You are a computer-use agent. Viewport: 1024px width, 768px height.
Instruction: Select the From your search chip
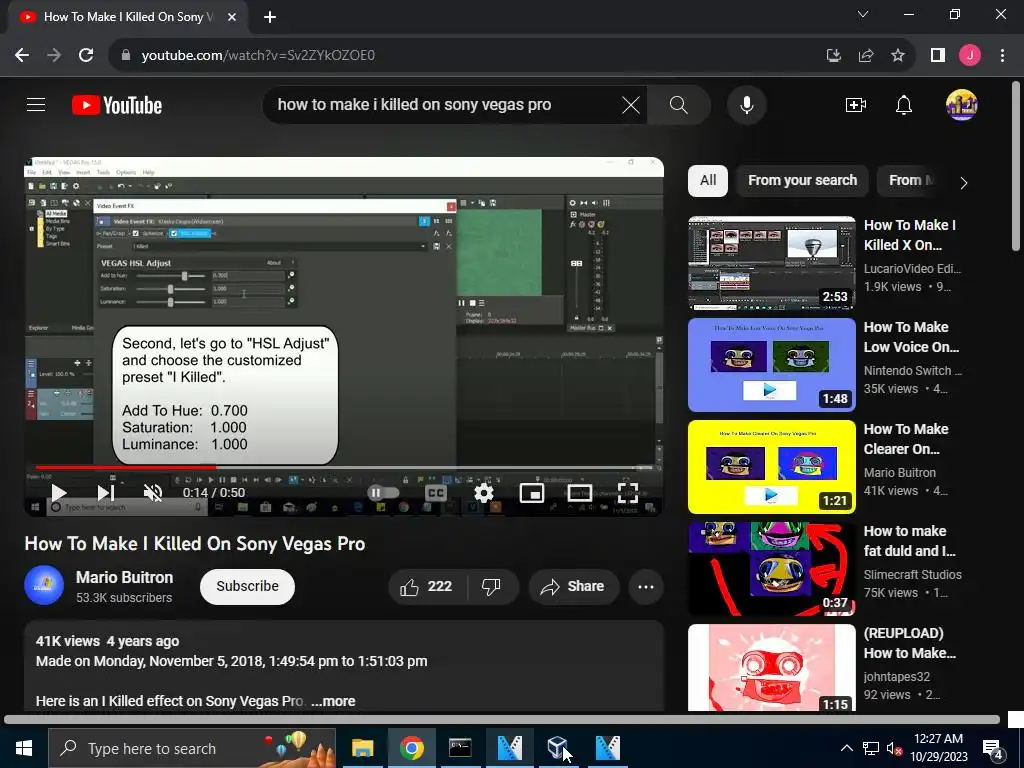tap(802, 180)
